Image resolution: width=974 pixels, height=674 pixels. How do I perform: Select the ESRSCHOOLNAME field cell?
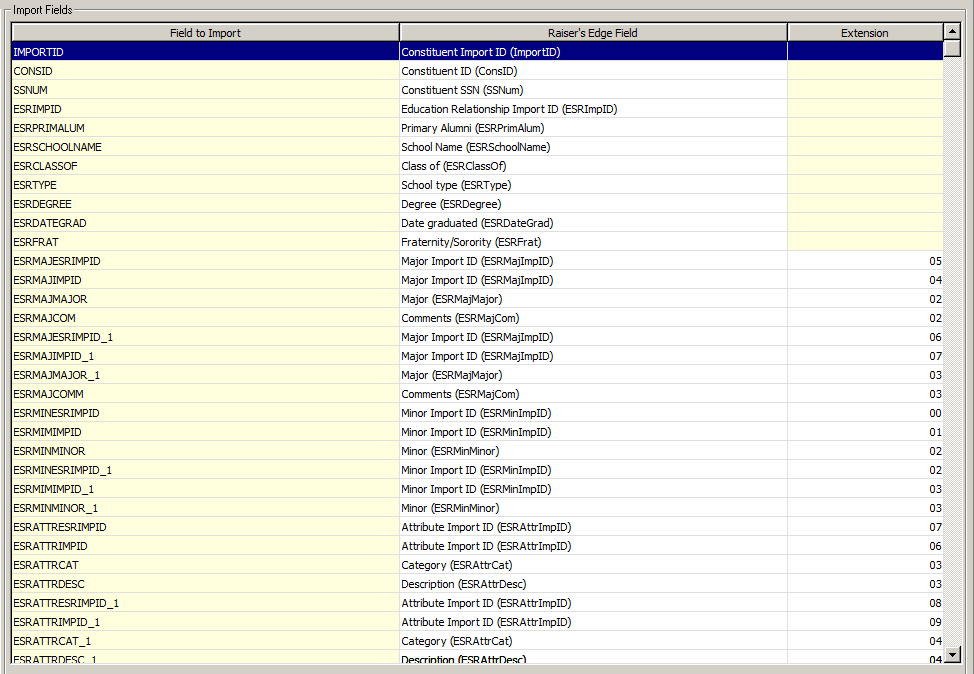pos(205,147)
